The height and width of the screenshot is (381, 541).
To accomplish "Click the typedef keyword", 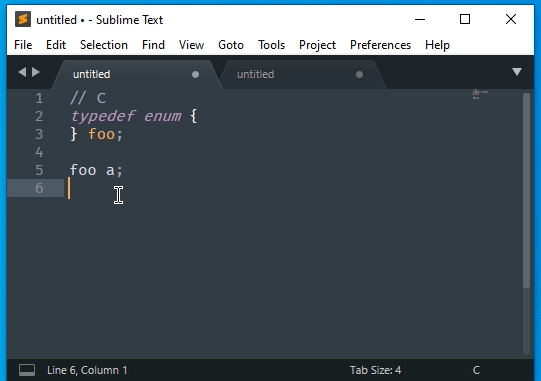I will pos(102,117).
